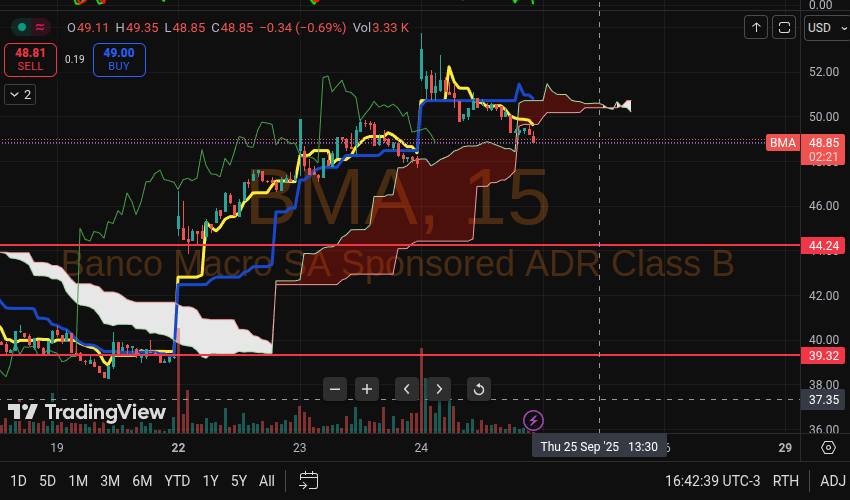This screenshot has width=850, height=500.
Task: Click the 39.32 horizontal line price label
Action: 823,356
